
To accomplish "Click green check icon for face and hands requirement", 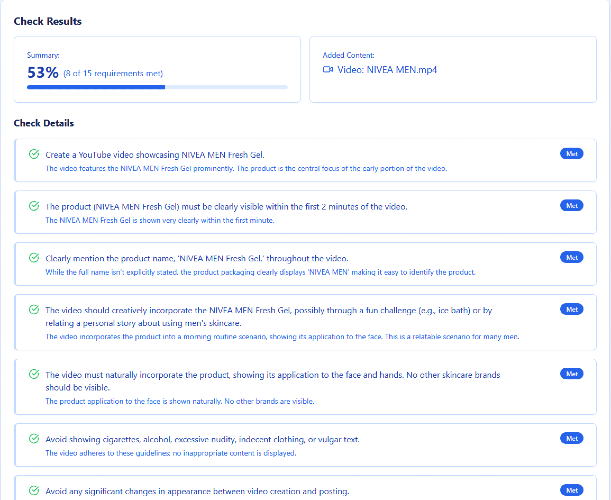I will tap(34, 374).
